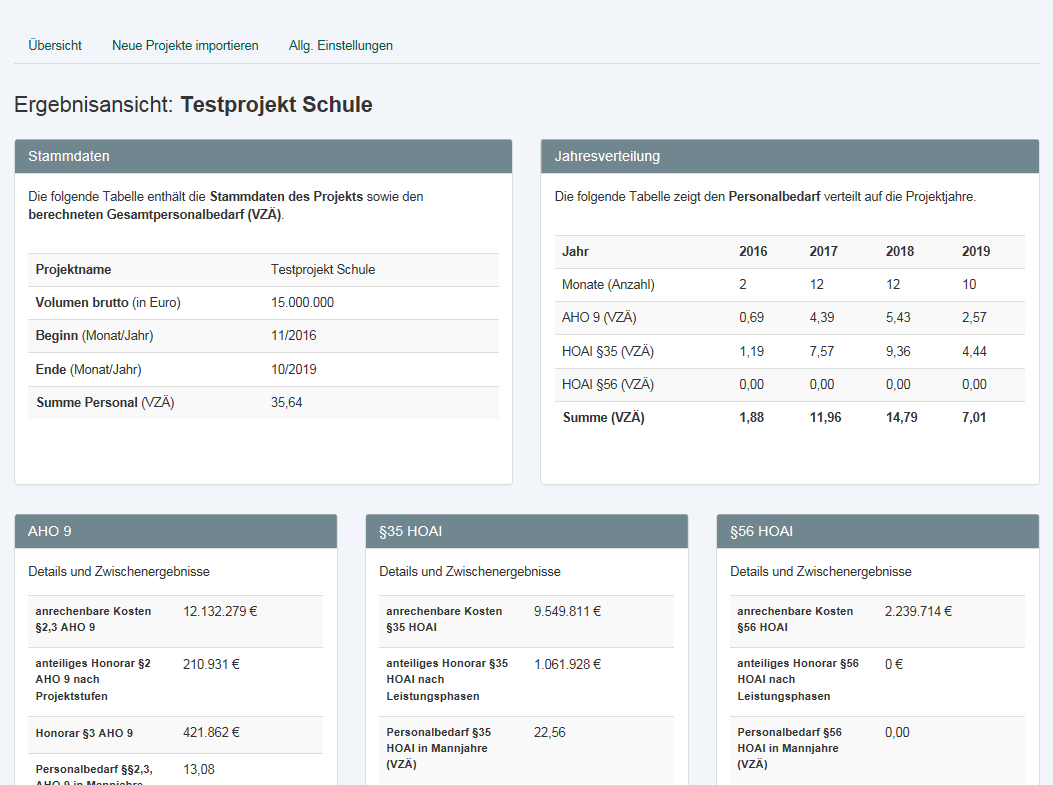The width and height of the screenshot is (1053, 785).
Task: Select the §35 HOAI panel header
Action: coord(526,531)
